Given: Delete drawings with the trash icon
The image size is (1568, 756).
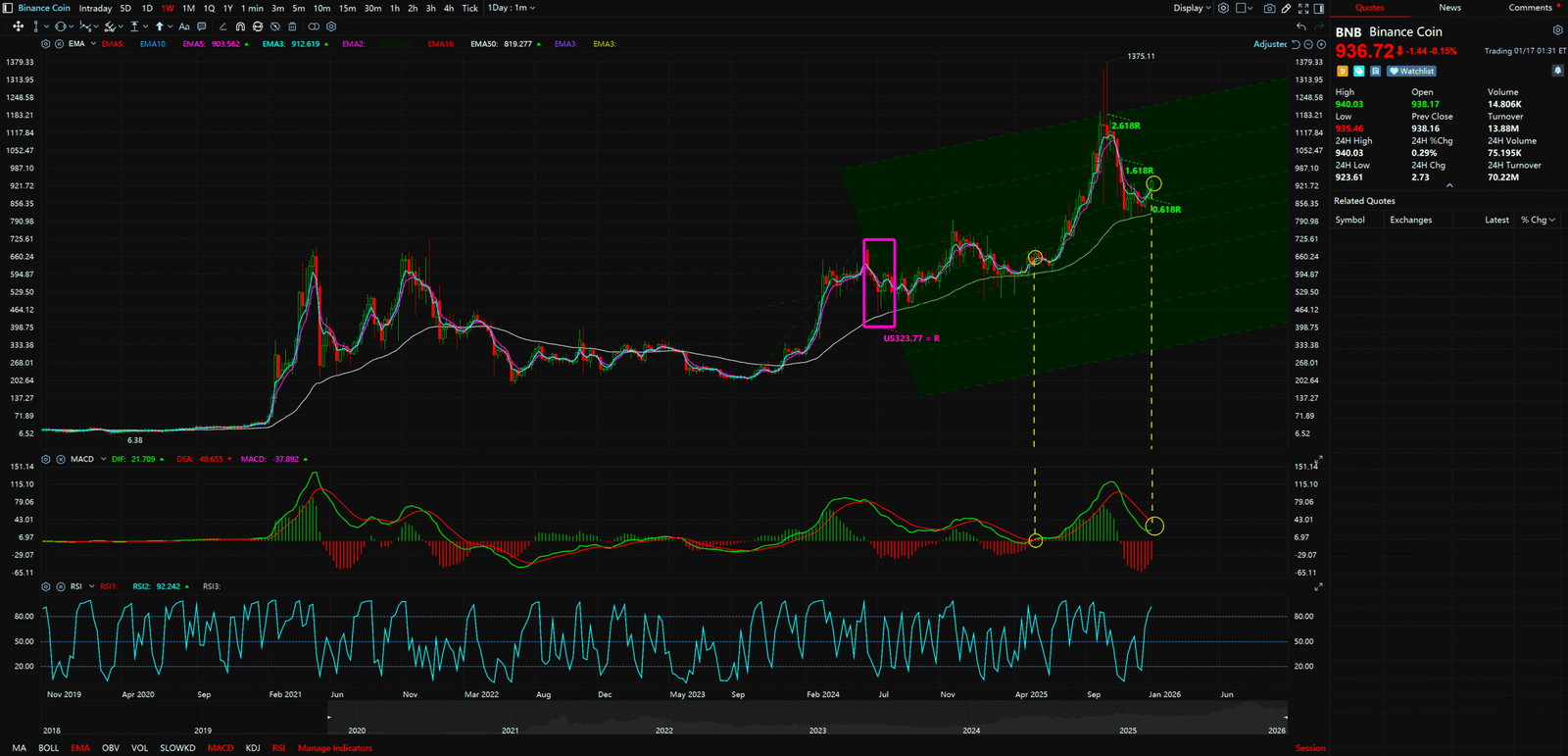Looking at the screenshot, I should coord(292,26).
